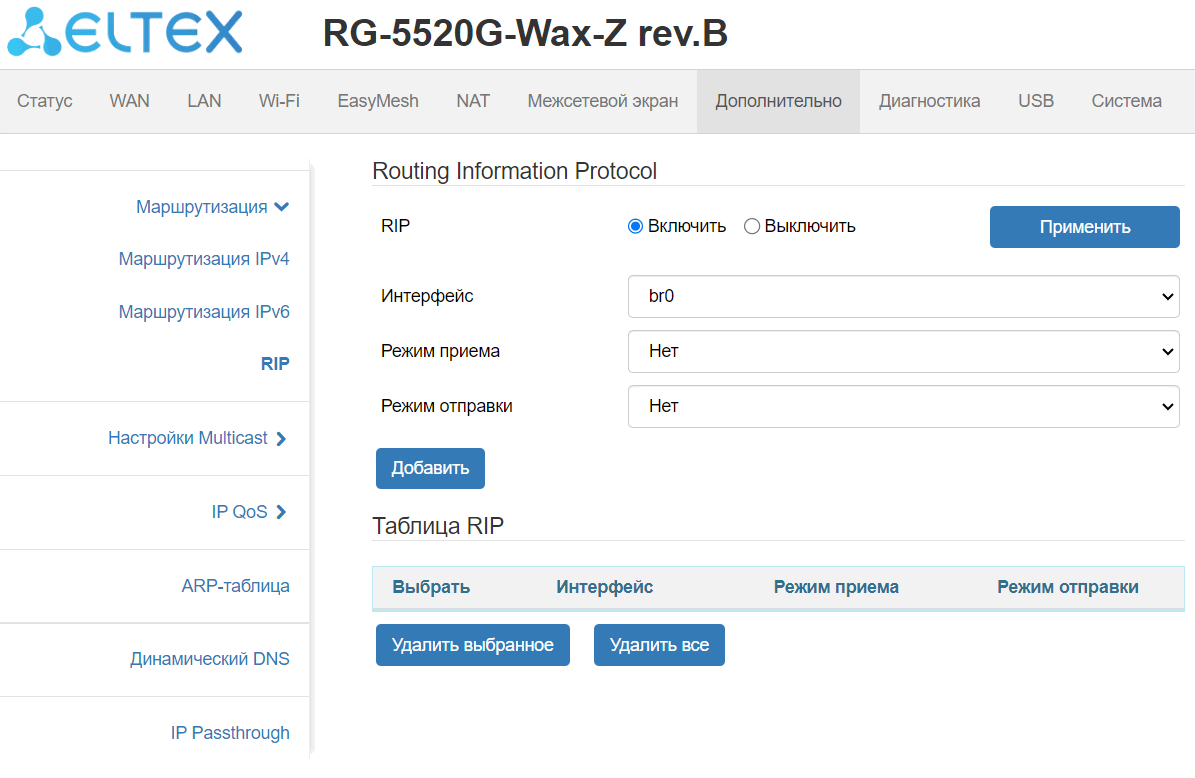Open the Диагностика tab
Image resolution: width=1195 pixels, height=778 pixels.
(929, 101)
